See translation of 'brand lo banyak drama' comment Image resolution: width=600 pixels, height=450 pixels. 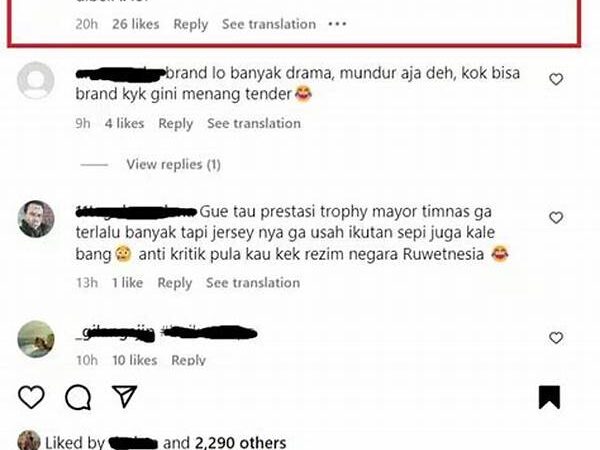(x=254, y=124)
